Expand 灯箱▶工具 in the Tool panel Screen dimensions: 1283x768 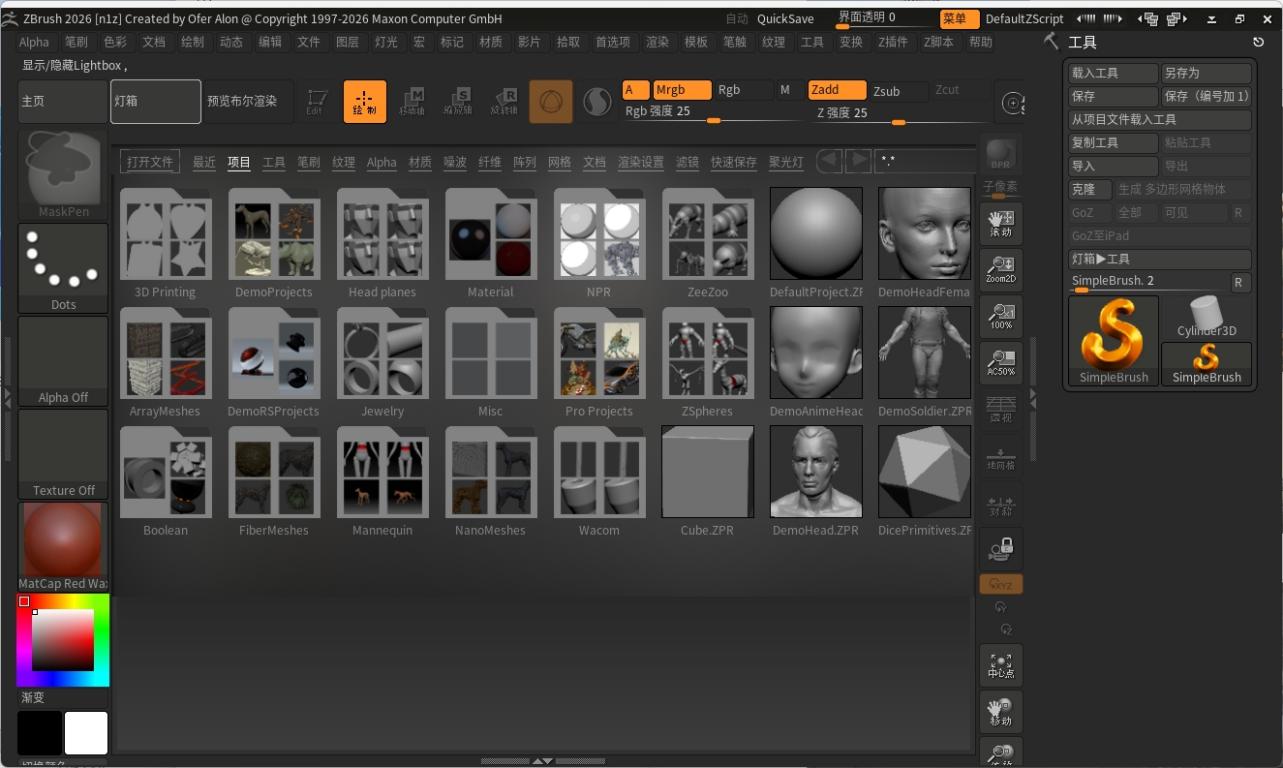(x=1159, y=258)
